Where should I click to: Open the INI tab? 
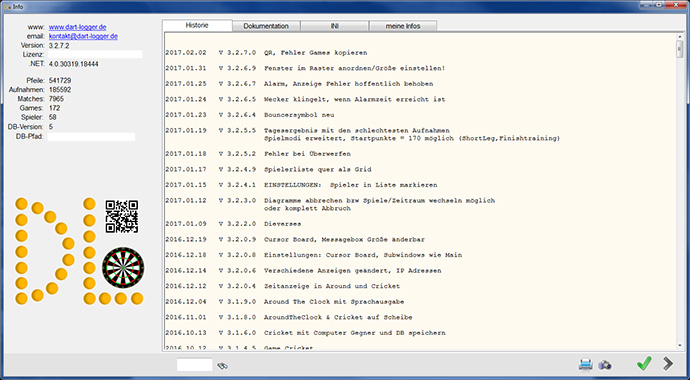(334, 26)
